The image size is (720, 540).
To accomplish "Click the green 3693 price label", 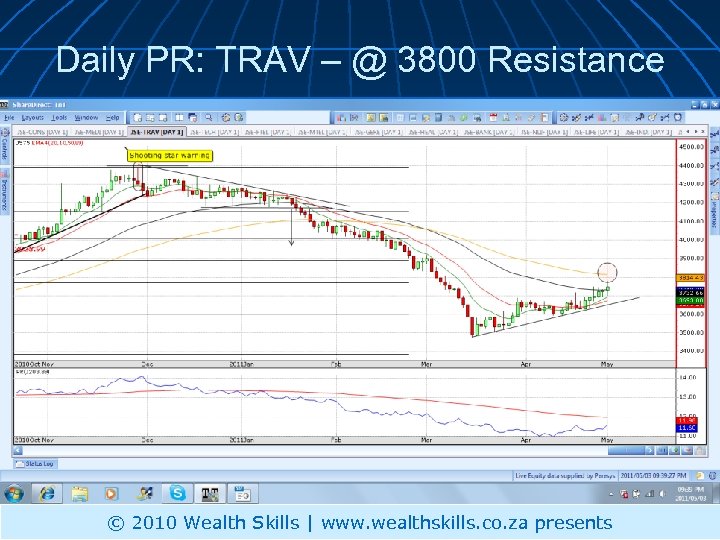I will [x=690, y=300].
